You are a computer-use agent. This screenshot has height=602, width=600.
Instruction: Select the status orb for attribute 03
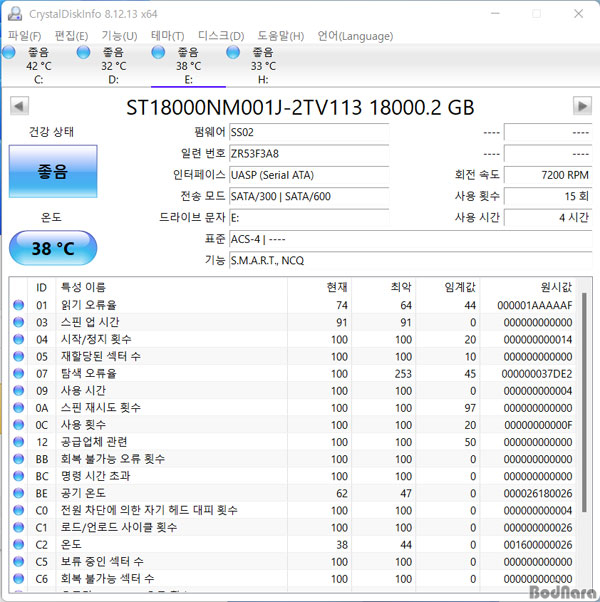18,322
